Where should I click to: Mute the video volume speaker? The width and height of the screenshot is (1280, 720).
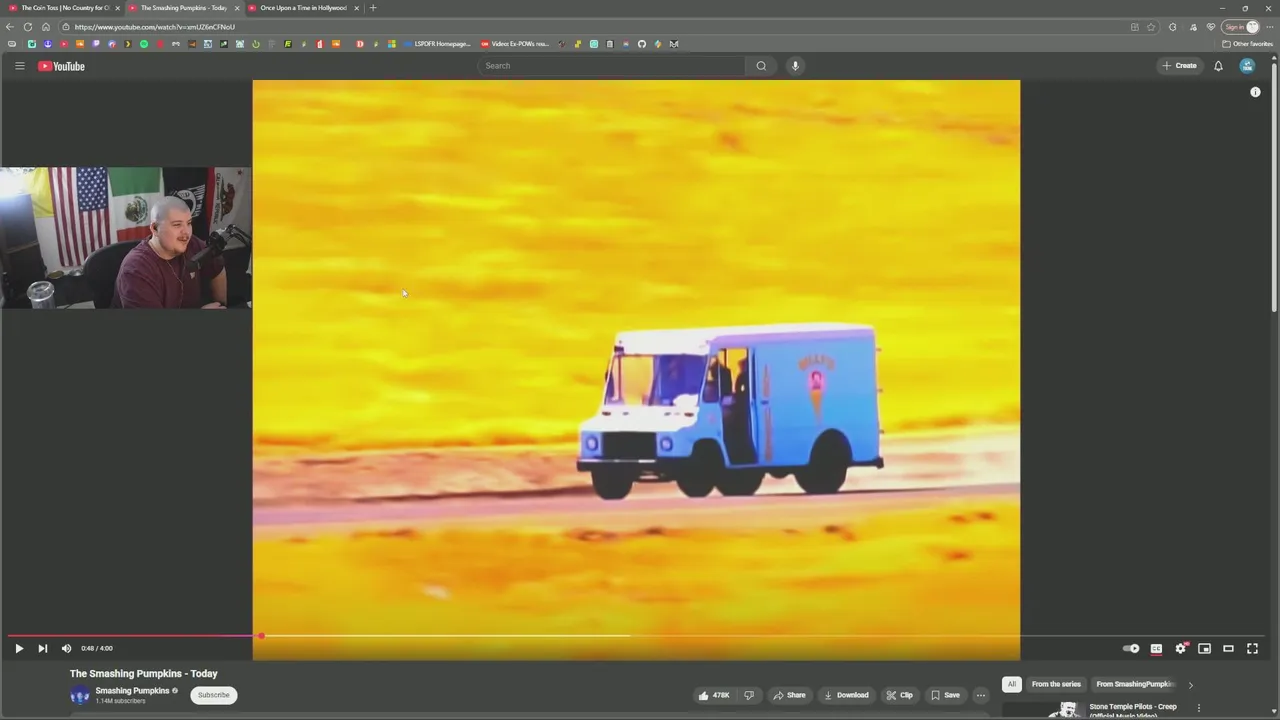point(66,648)
